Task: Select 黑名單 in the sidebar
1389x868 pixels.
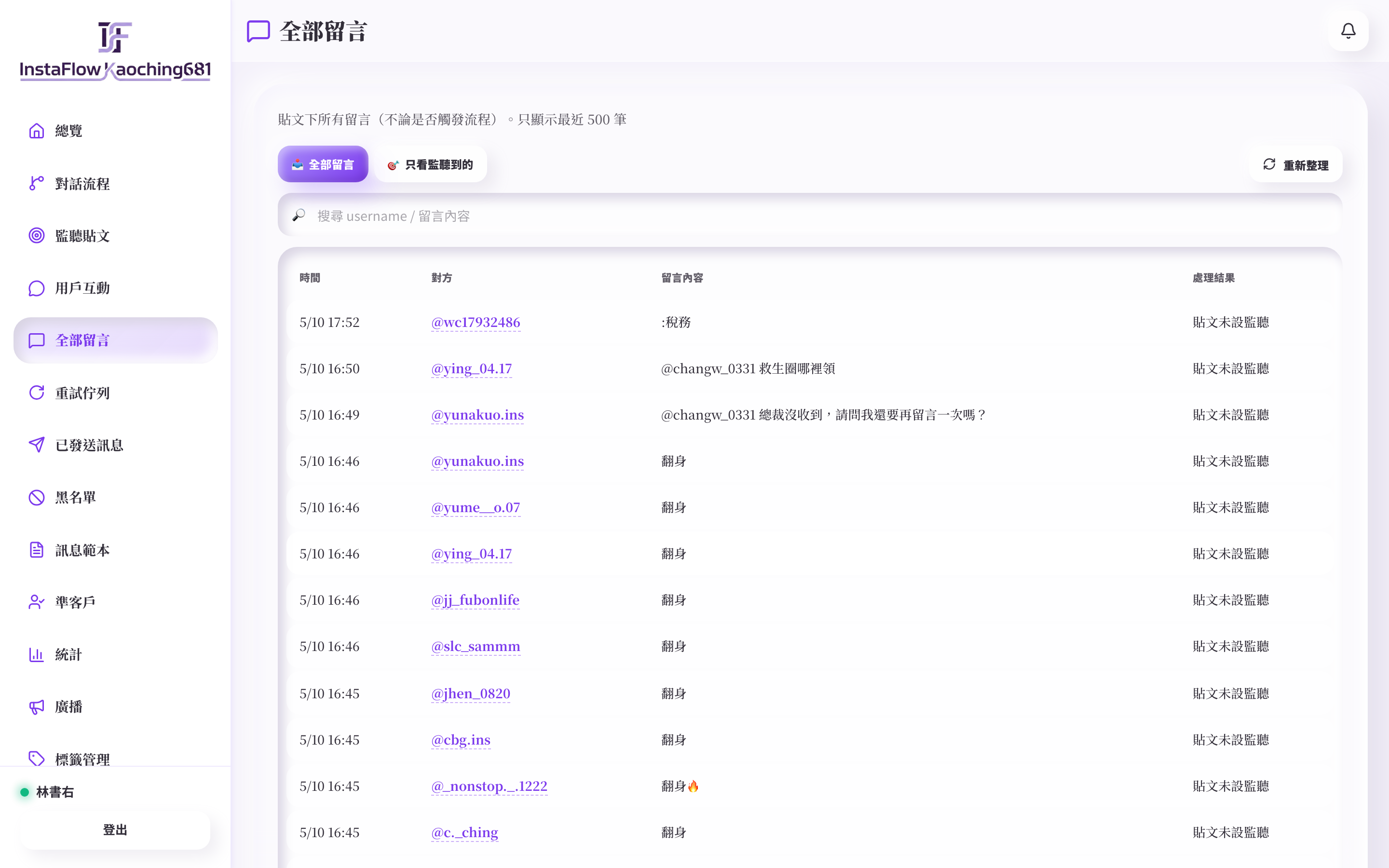Action: (x=115, y=497)
